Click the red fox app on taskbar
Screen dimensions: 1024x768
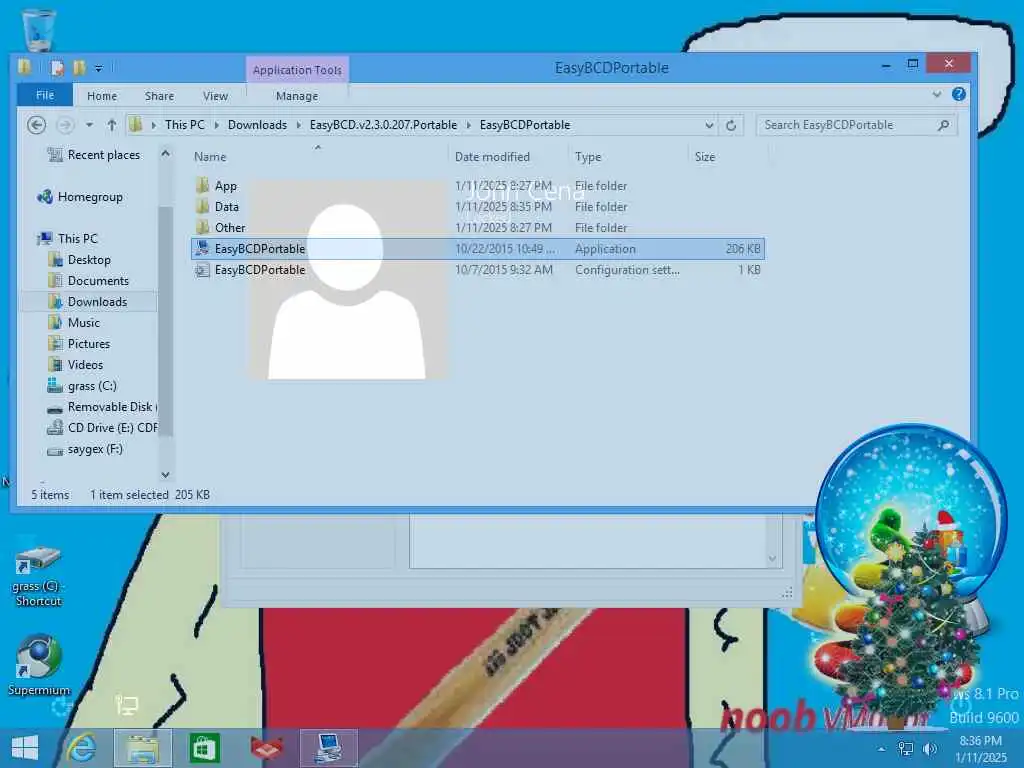266,748
